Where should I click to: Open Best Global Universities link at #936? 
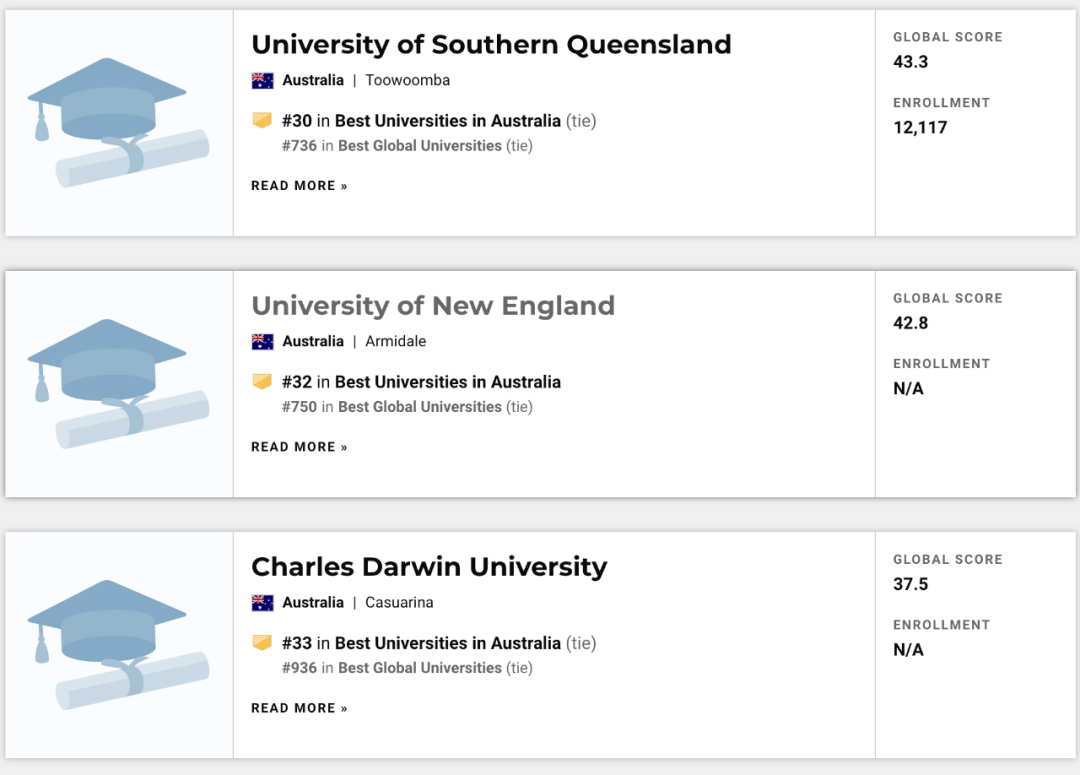point(419,668)
